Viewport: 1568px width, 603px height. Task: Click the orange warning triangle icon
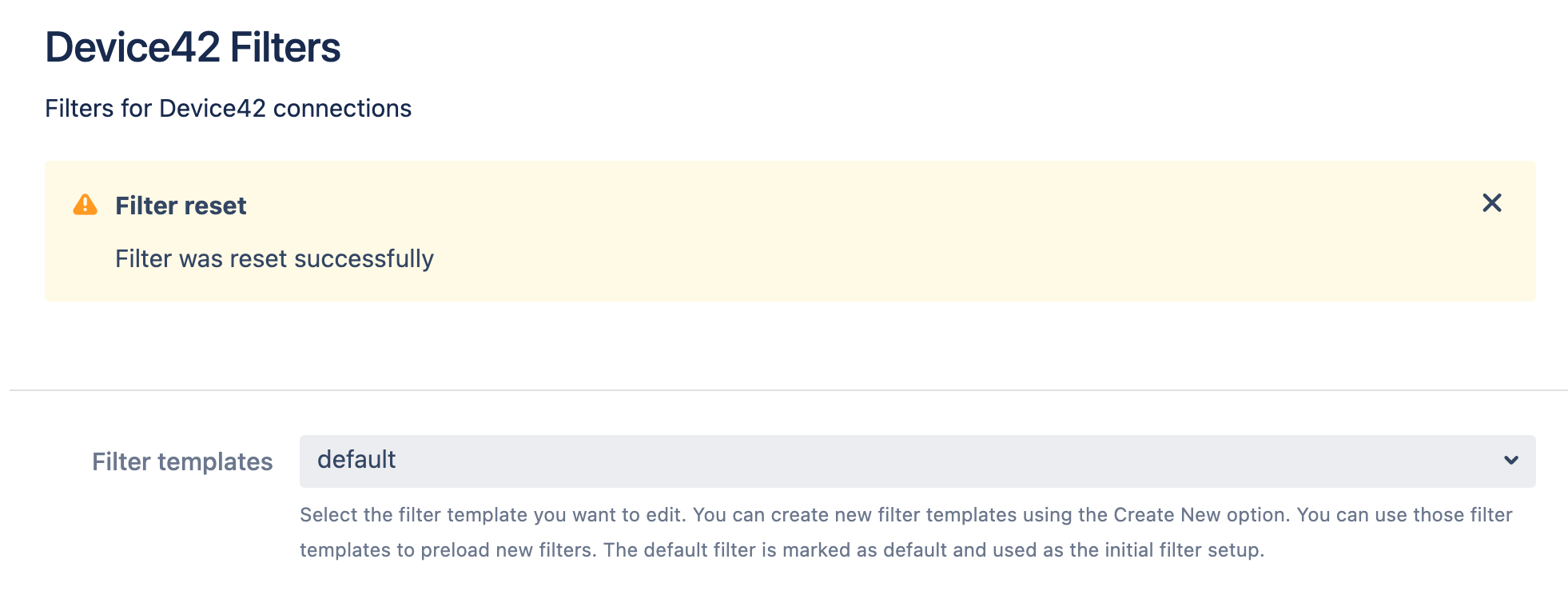click(85, 205)
